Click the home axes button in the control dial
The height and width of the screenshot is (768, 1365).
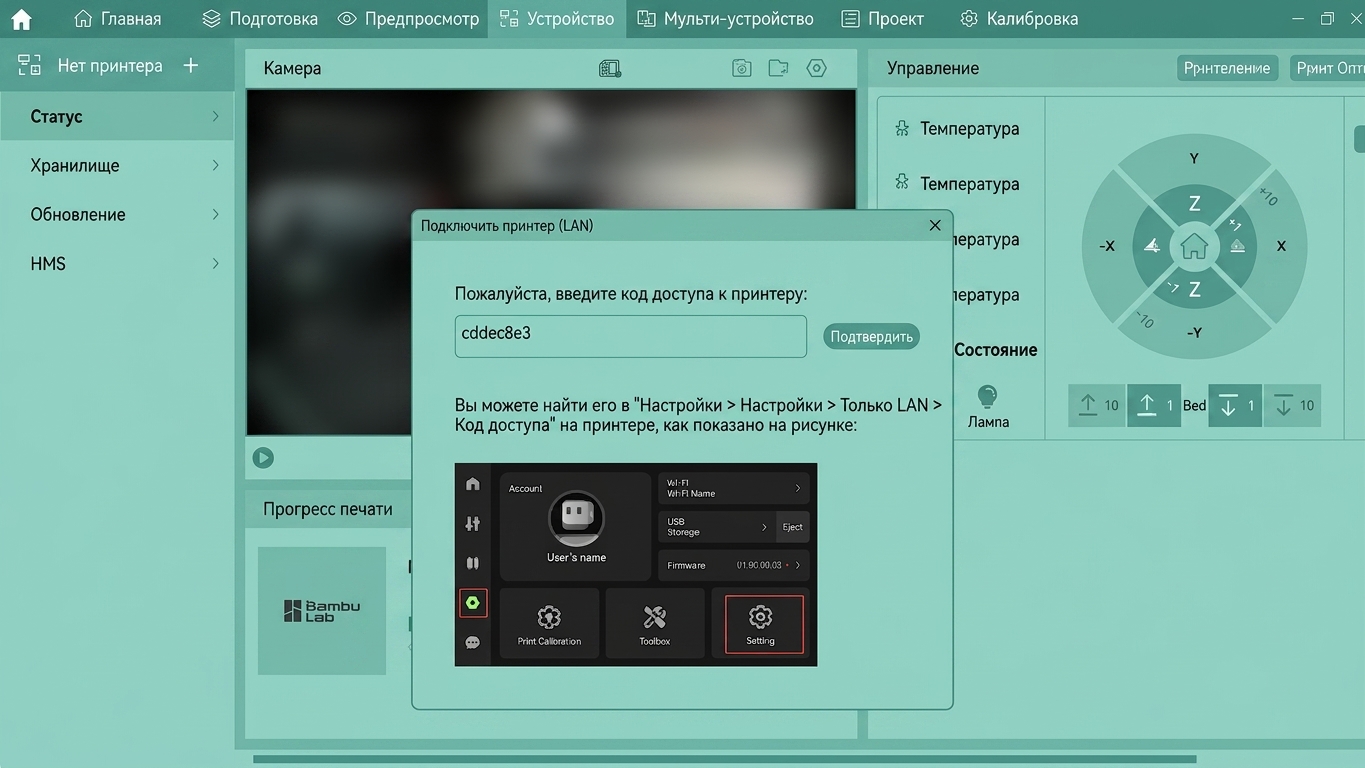tap(1194, 246)
